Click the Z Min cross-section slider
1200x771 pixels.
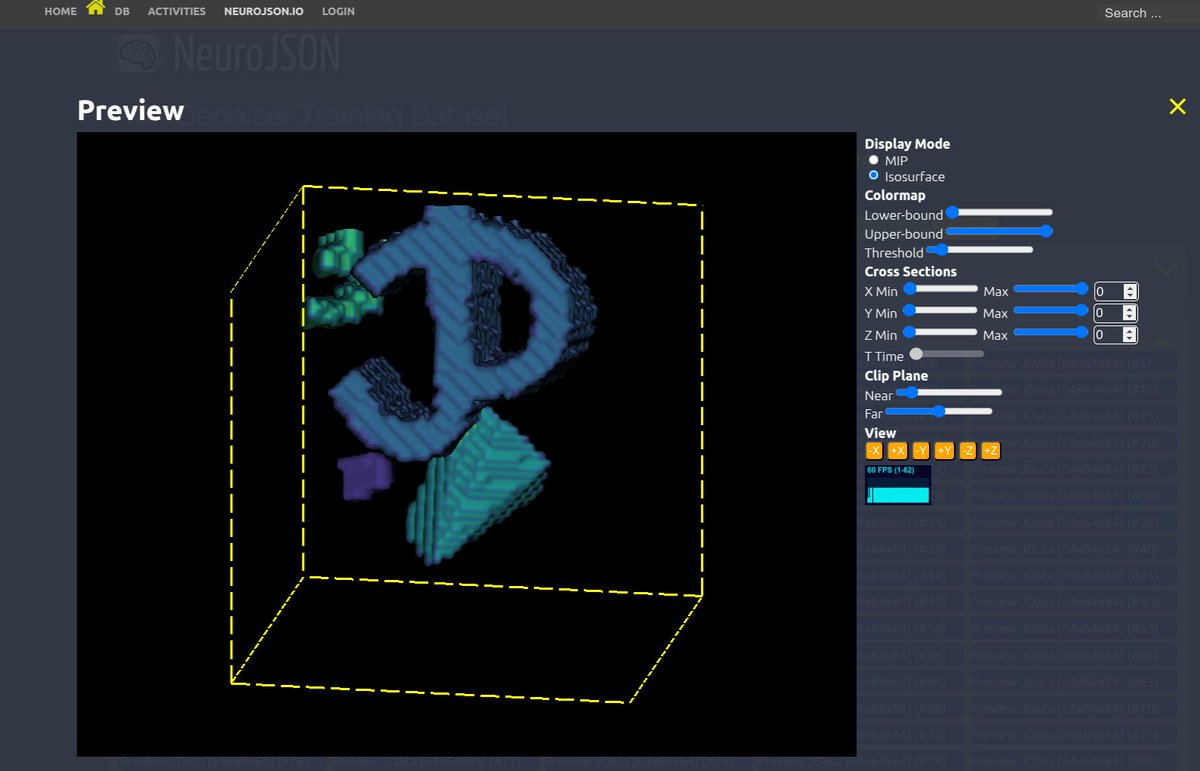940,333
